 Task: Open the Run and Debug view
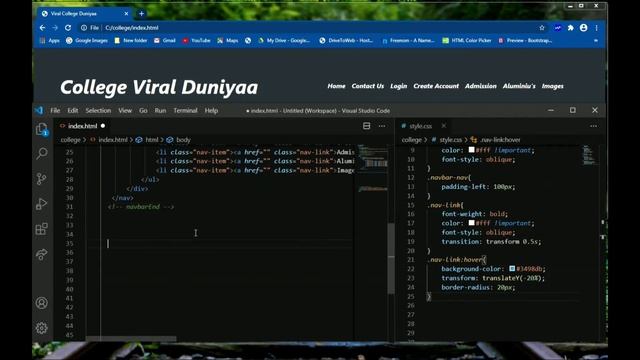[42, 204]
